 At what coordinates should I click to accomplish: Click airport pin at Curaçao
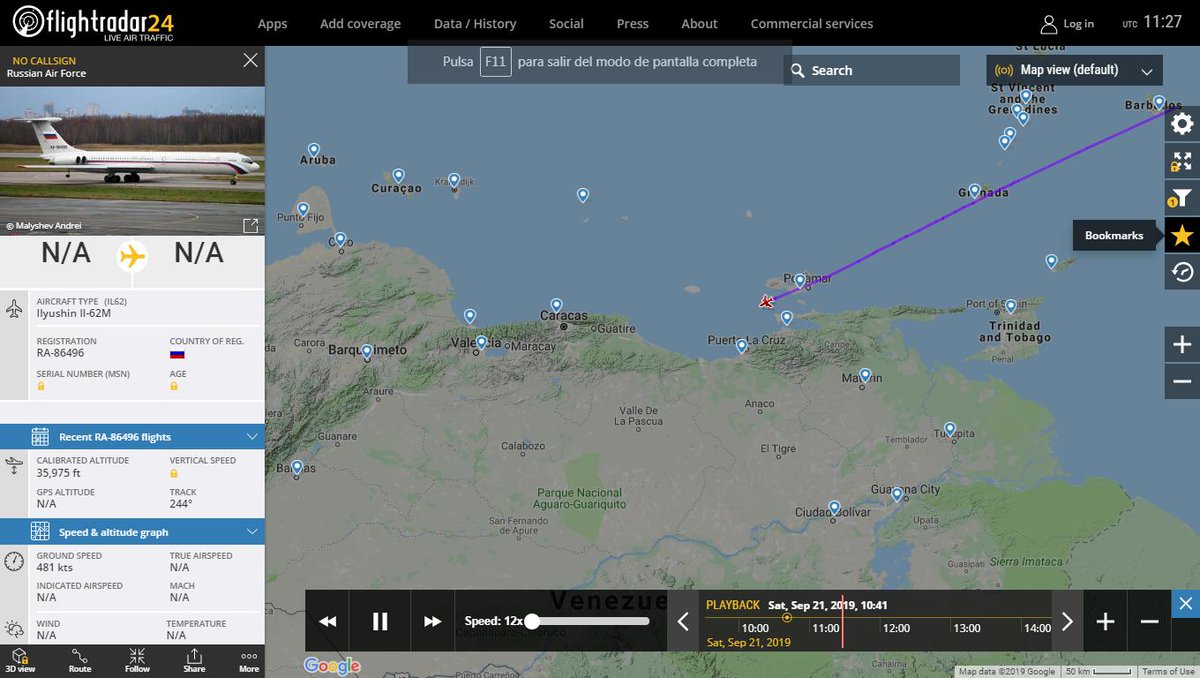point(398,176)
